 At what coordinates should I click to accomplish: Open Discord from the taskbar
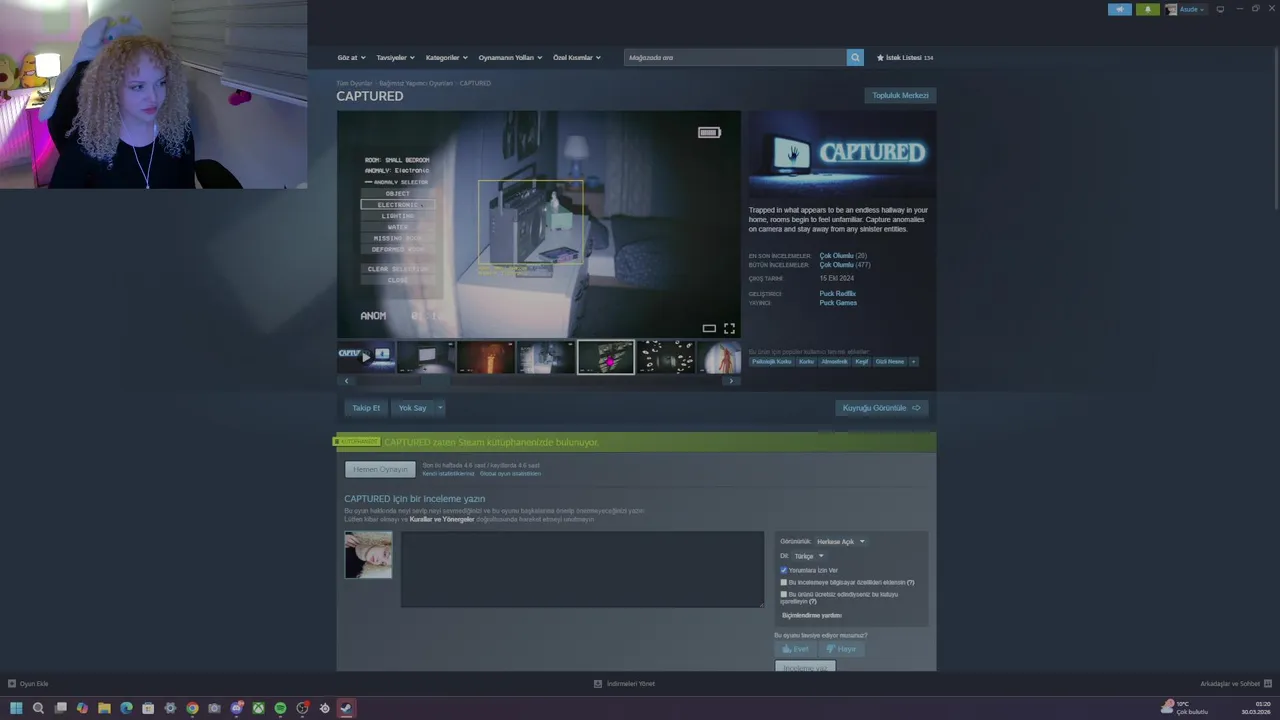(x=236, y=708)
